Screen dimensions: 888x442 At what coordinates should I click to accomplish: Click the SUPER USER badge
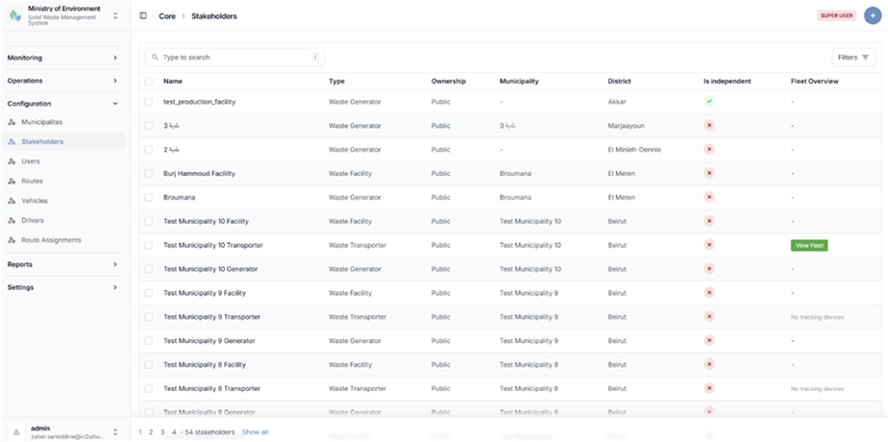pyautogui.click(x=837, y=16)
